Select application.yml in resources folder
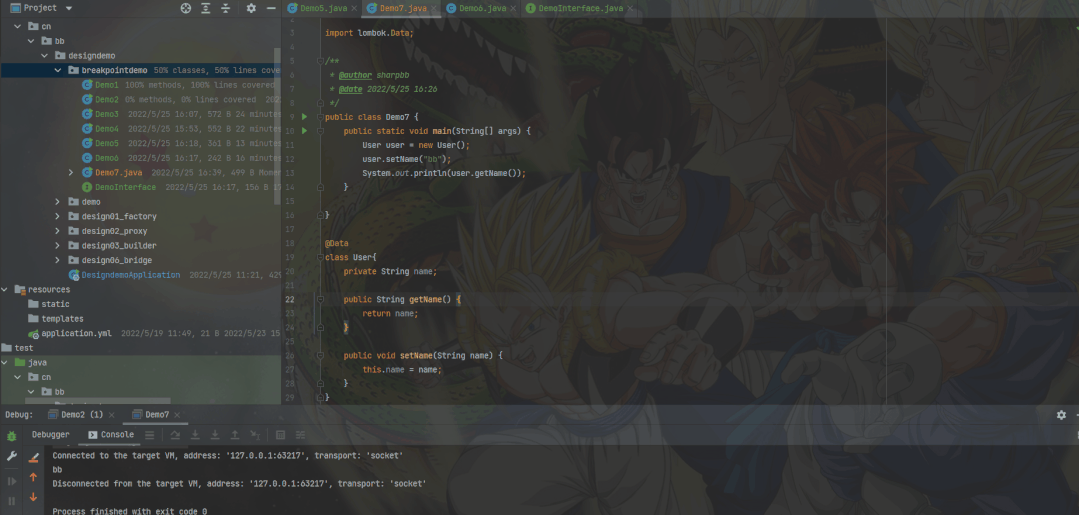The height and width of the screenshot is (515, 1079). tap(76, 333)
